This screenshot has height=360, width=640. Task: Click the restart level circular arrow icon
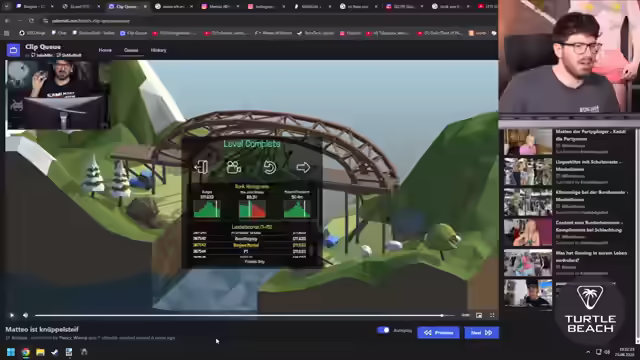click(269, 167)
